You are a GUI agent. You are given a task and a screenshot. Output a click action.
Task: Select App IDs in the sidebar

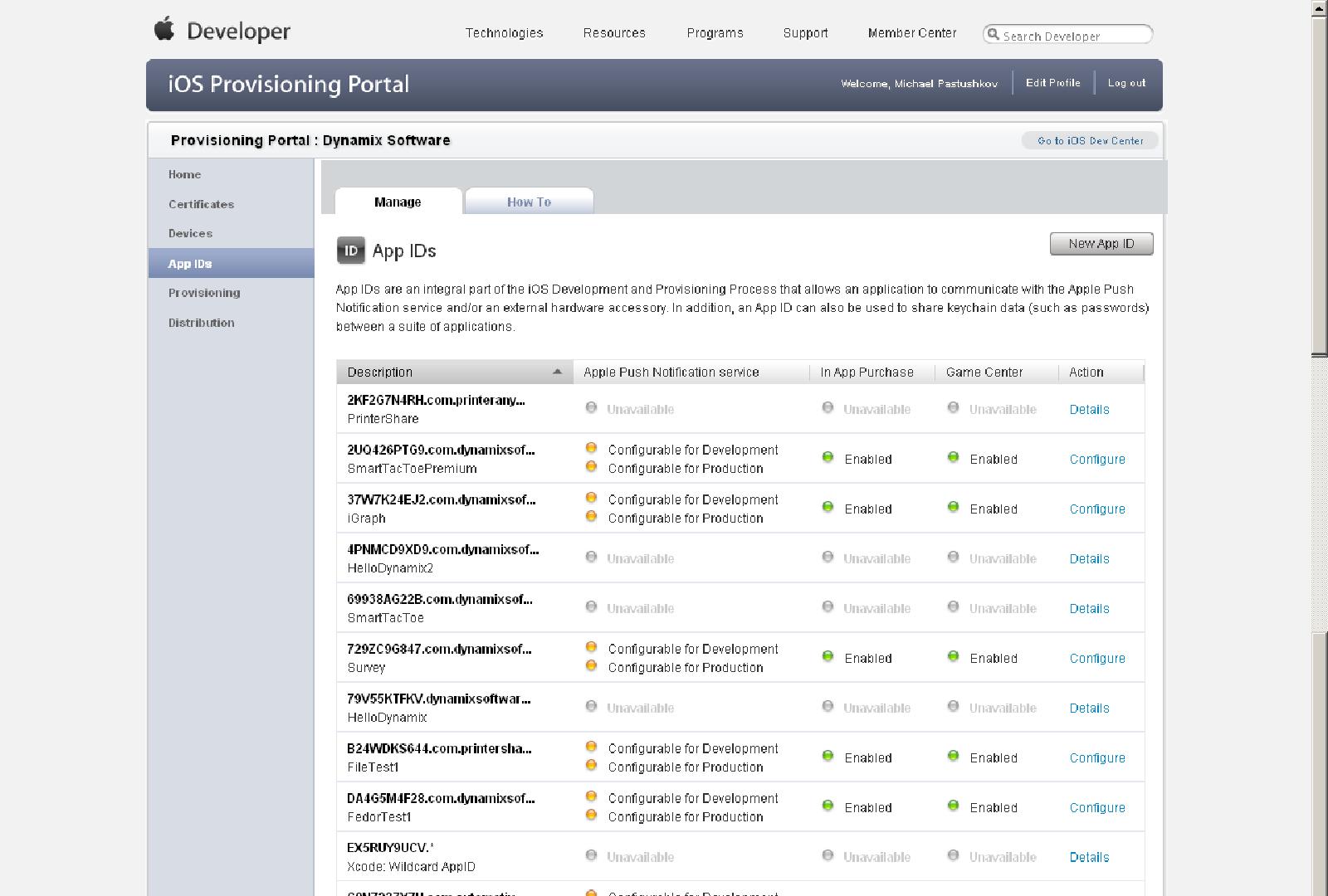click(231, 263)
